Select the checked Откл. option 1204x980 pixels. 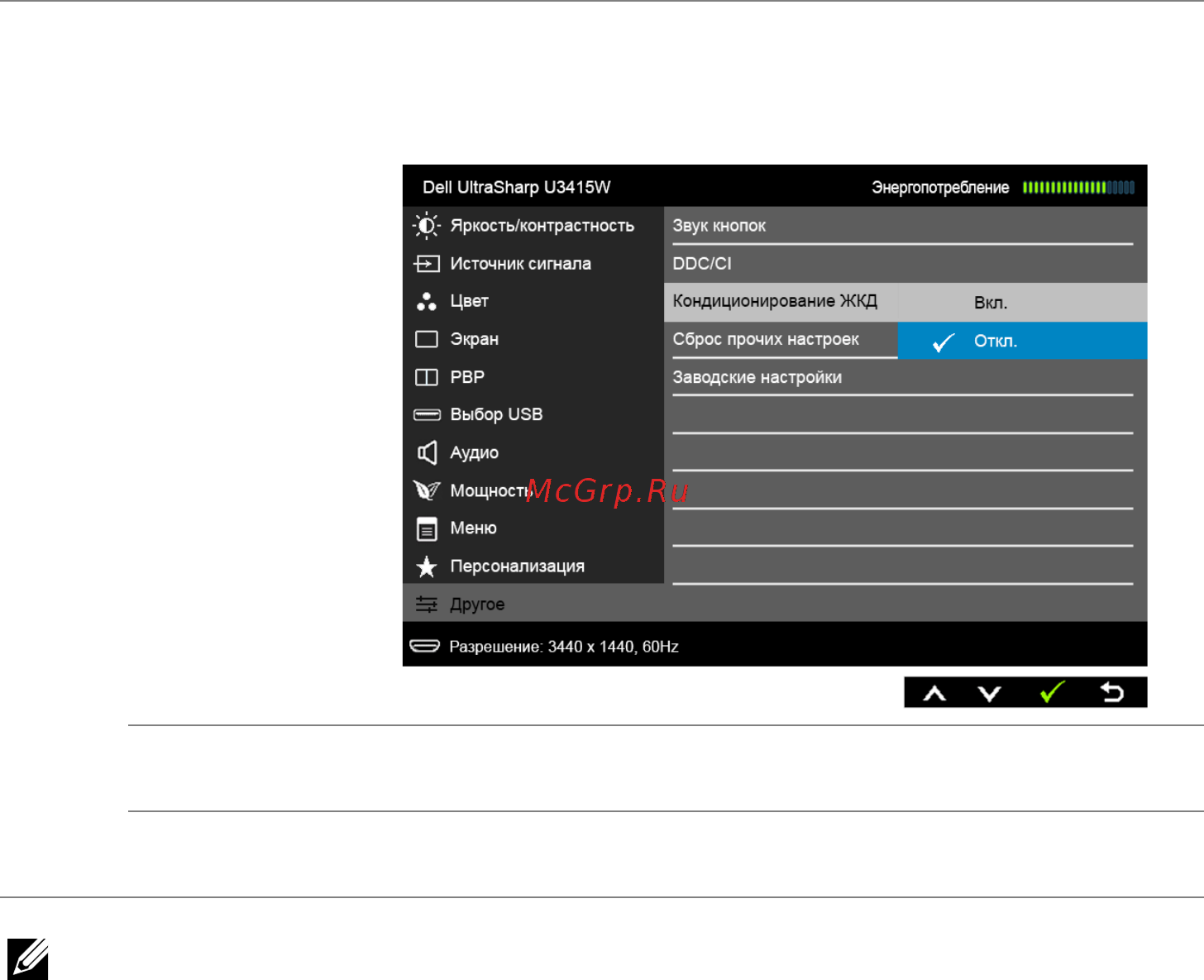coord(1022,341)
